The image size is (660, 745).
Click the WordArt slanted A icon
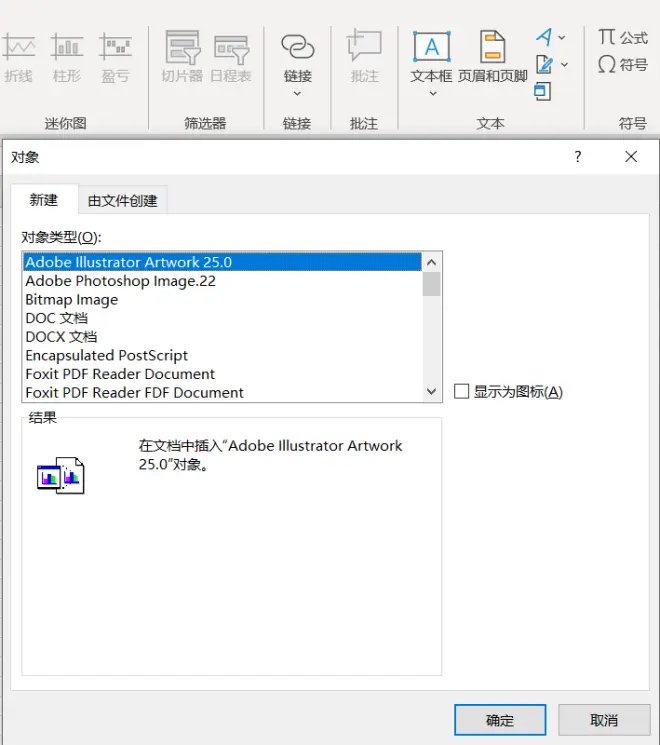544,37
